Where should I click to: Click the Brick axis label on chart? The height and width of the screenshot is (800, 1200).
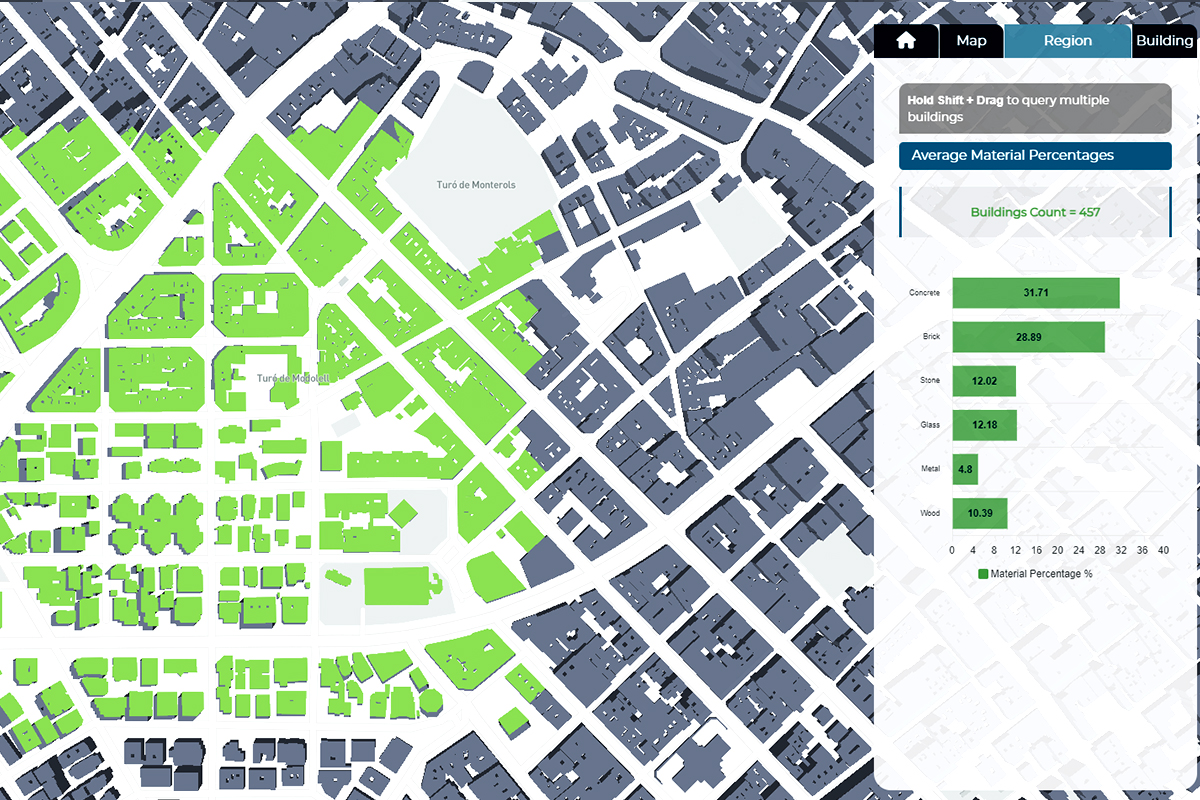pos(930,337)
